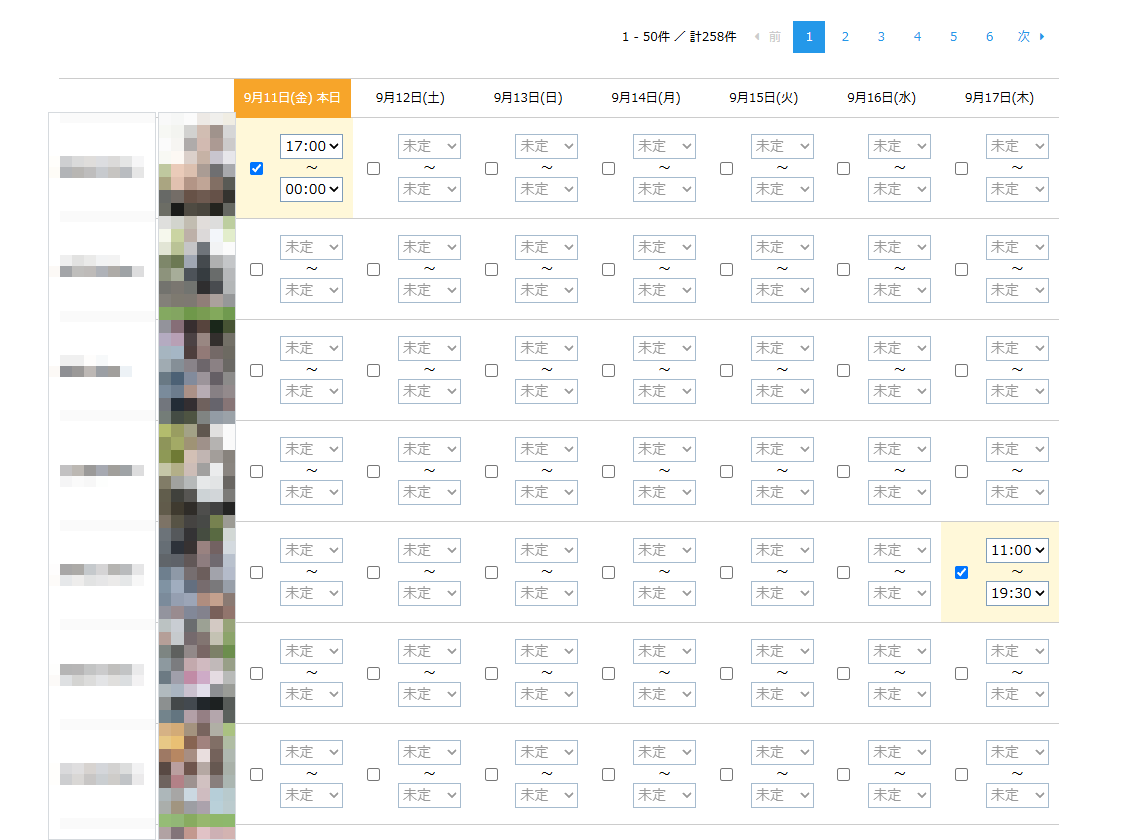Tick 9月11日(金) checkbox in the 11:00 shift row

pyautogui.click(x=257, y=573)
